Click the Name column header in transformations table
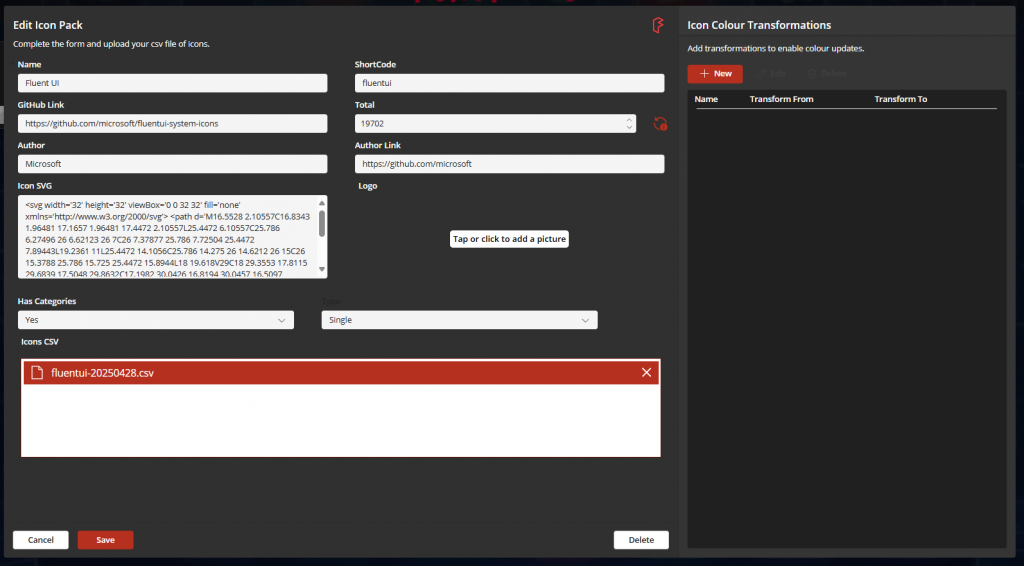The image size is (1024, 566). (706, 99)
